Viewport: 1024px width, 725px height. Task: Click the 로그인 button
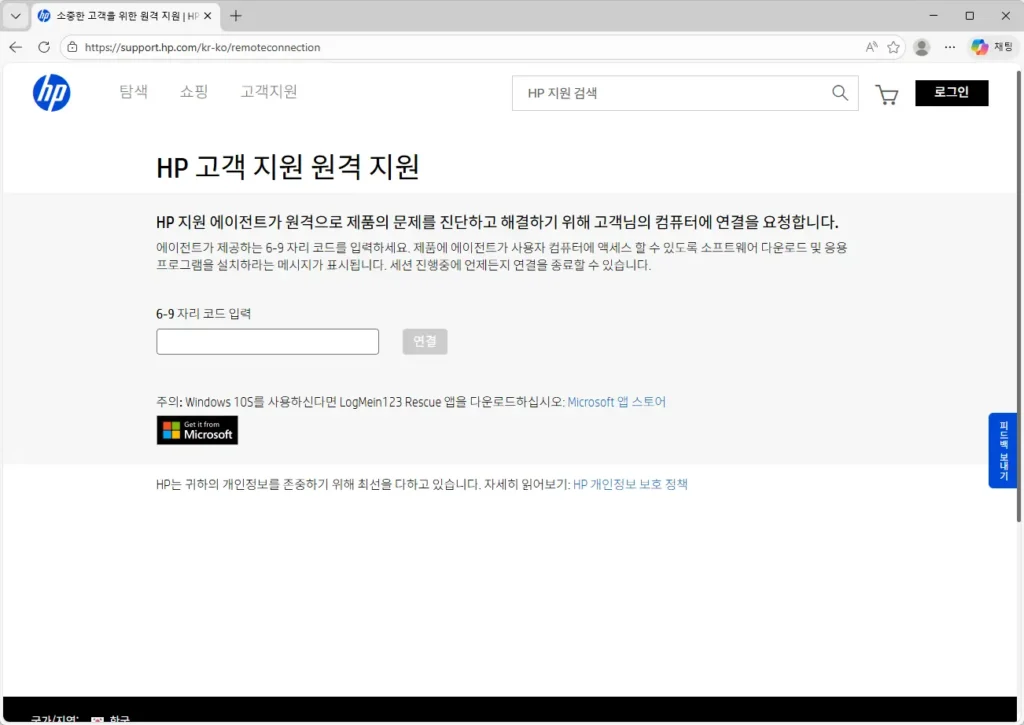[951, 92]
